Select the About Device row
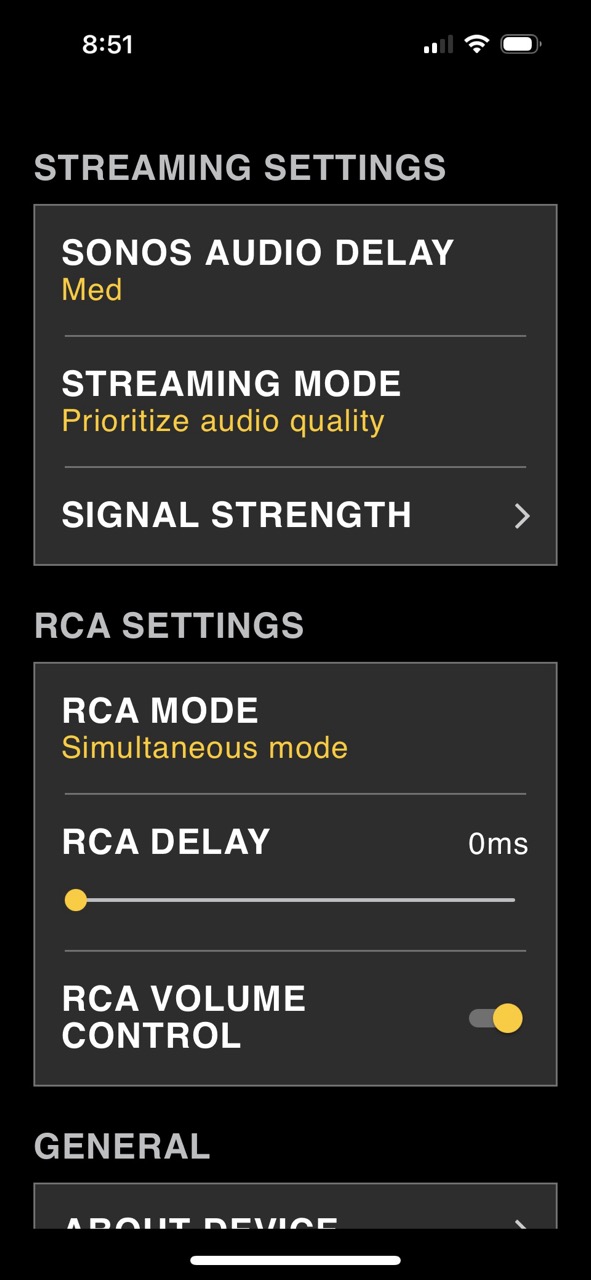591x1280 pixels. [295, 1208]
